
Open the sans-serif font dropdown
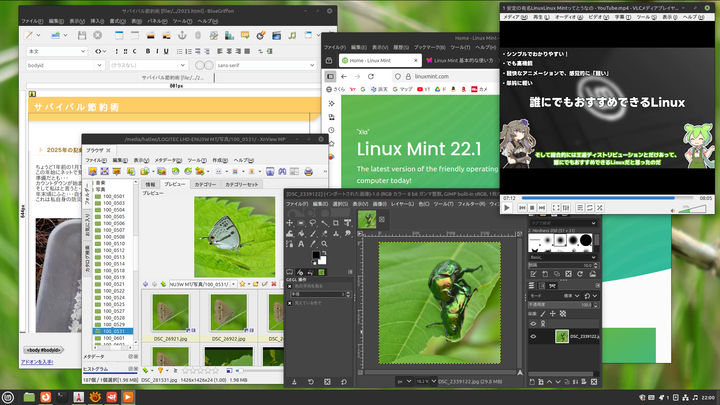[266, 65]
